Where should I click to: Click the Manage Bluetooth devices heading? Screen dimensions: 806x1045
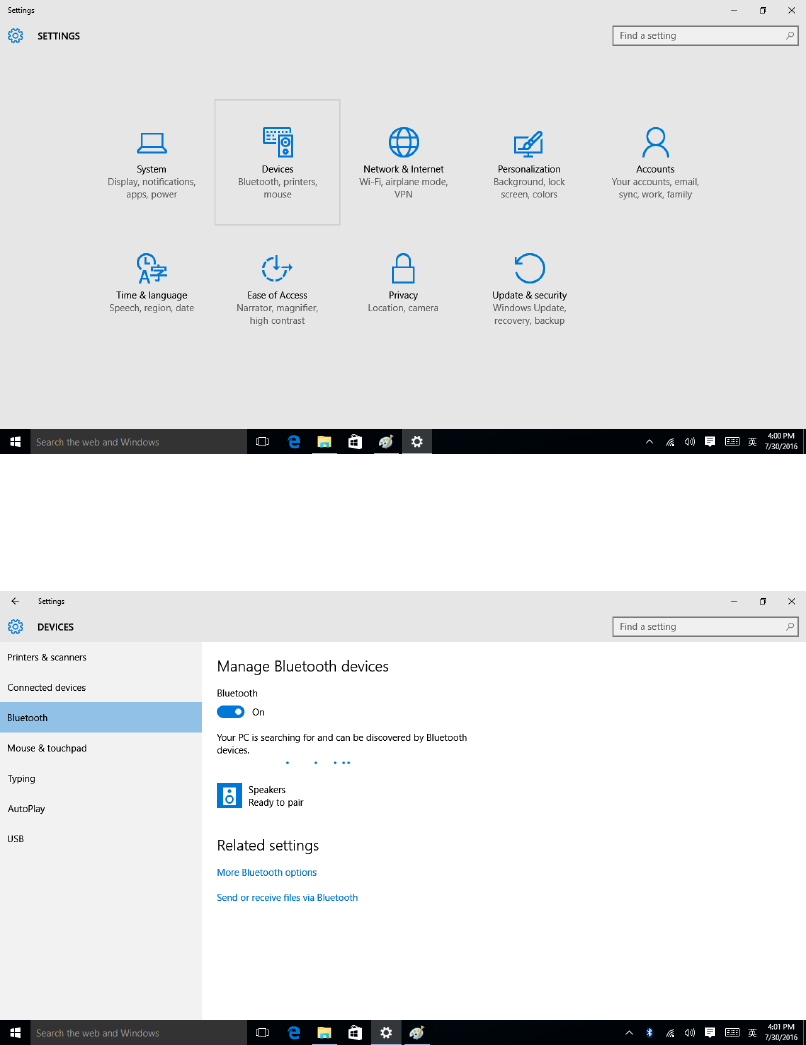303,666
